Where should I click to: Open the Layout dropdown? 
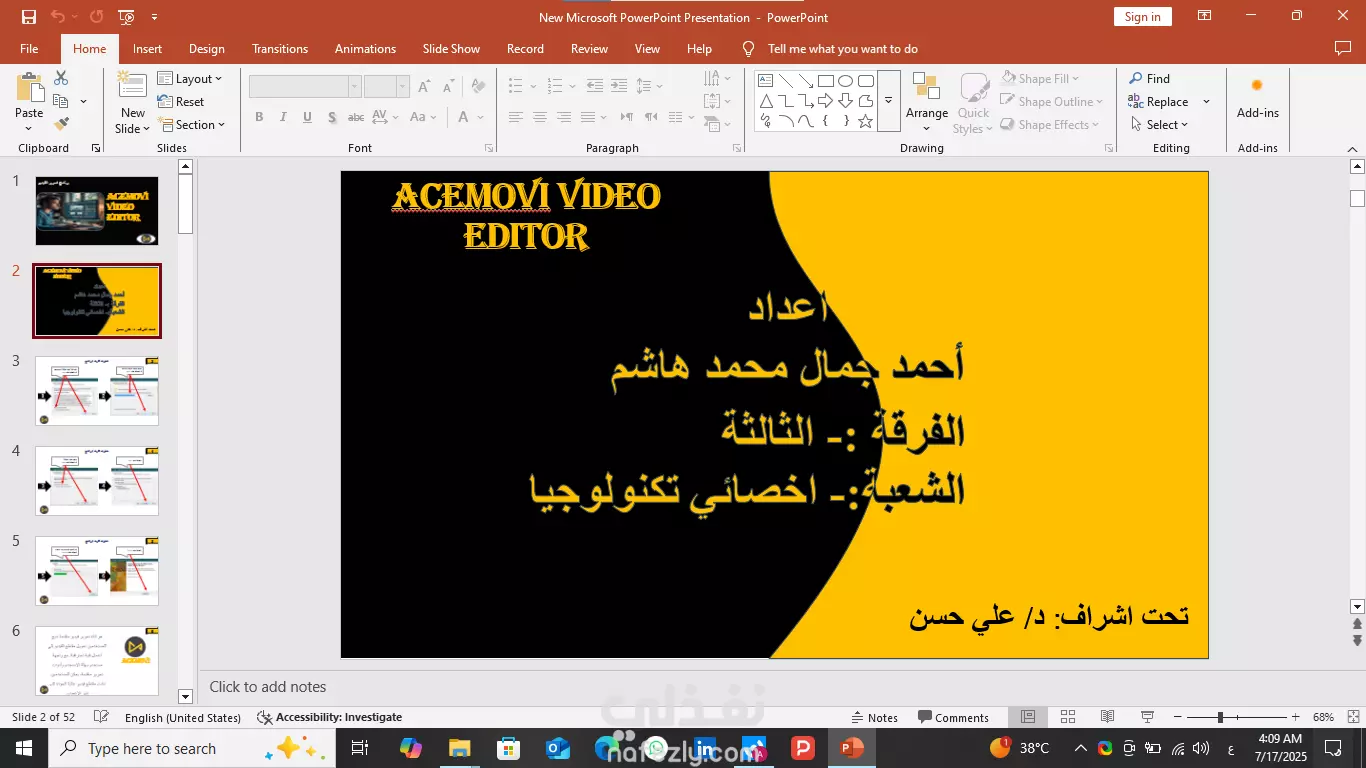click(190, 78)
